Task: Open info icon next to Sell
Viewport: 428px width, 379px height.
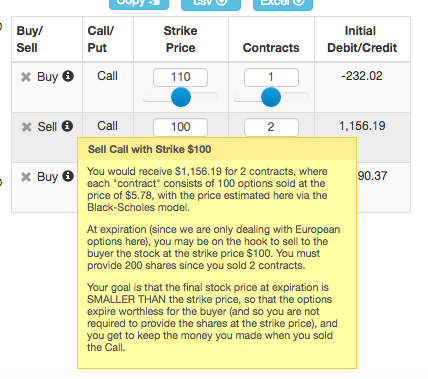Action: click(x=67, y=126)
